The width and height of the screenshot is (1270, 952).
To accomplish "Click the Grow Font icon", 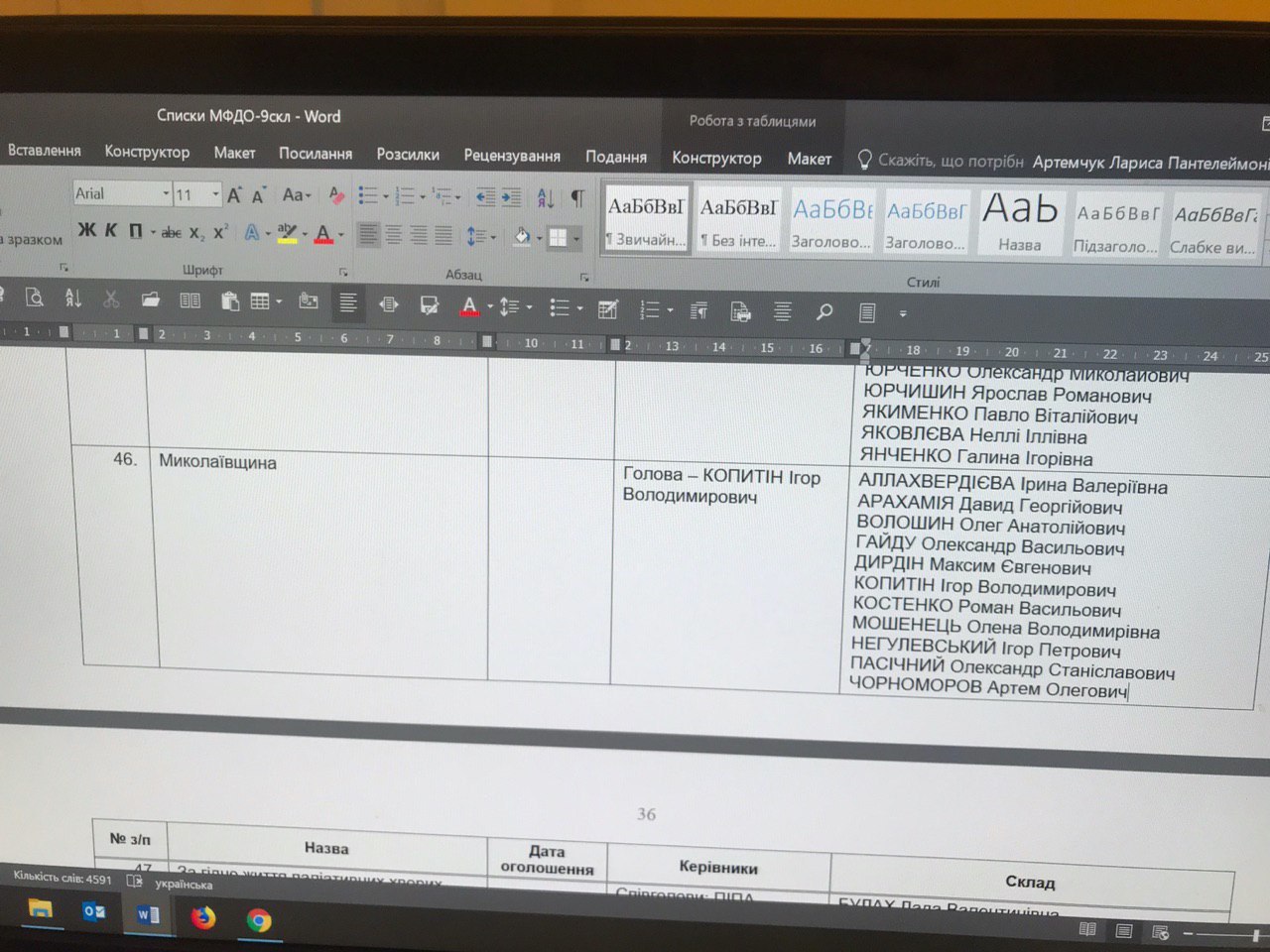I will [x=234, y=195].
